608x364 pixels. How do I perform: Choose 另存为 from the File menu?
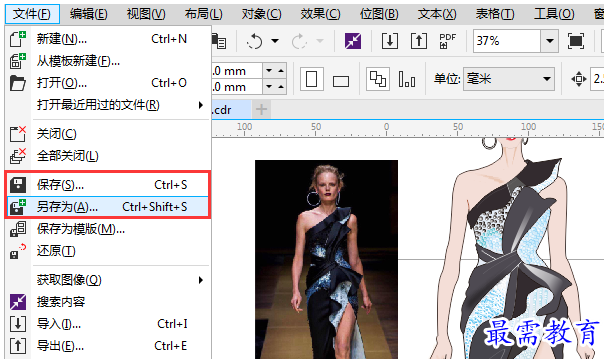[108, 207]
